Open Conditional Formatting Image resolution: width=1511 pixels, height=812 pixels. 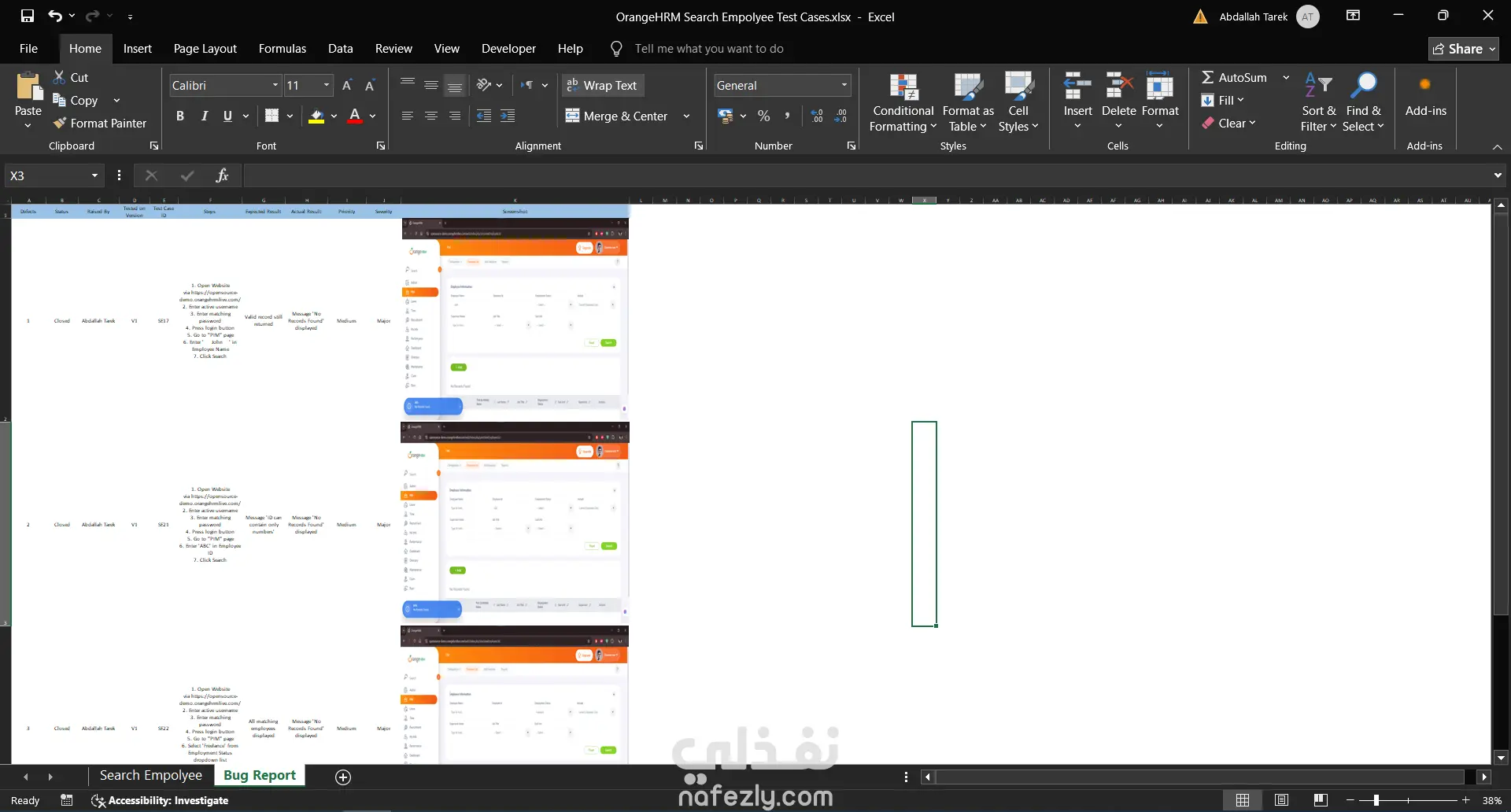(903, 102)
